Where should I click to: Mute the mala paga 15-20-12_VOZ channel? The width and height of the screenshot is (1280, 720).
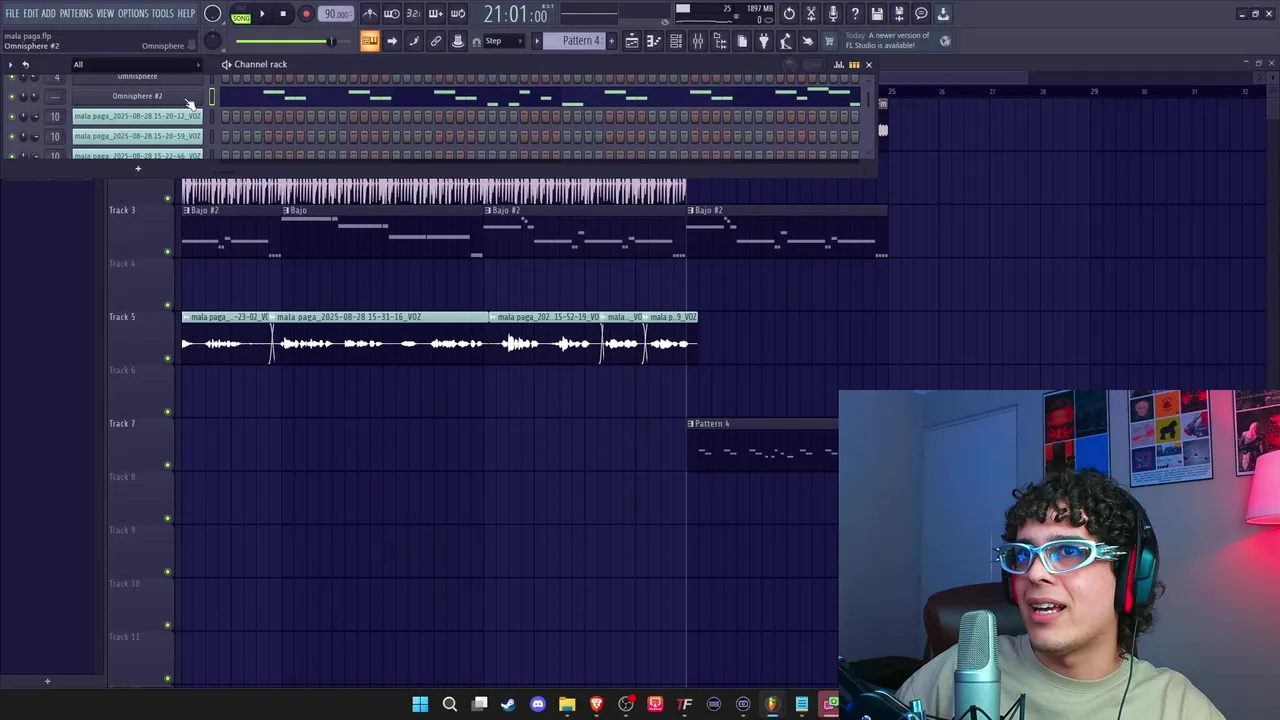point(12,117)
